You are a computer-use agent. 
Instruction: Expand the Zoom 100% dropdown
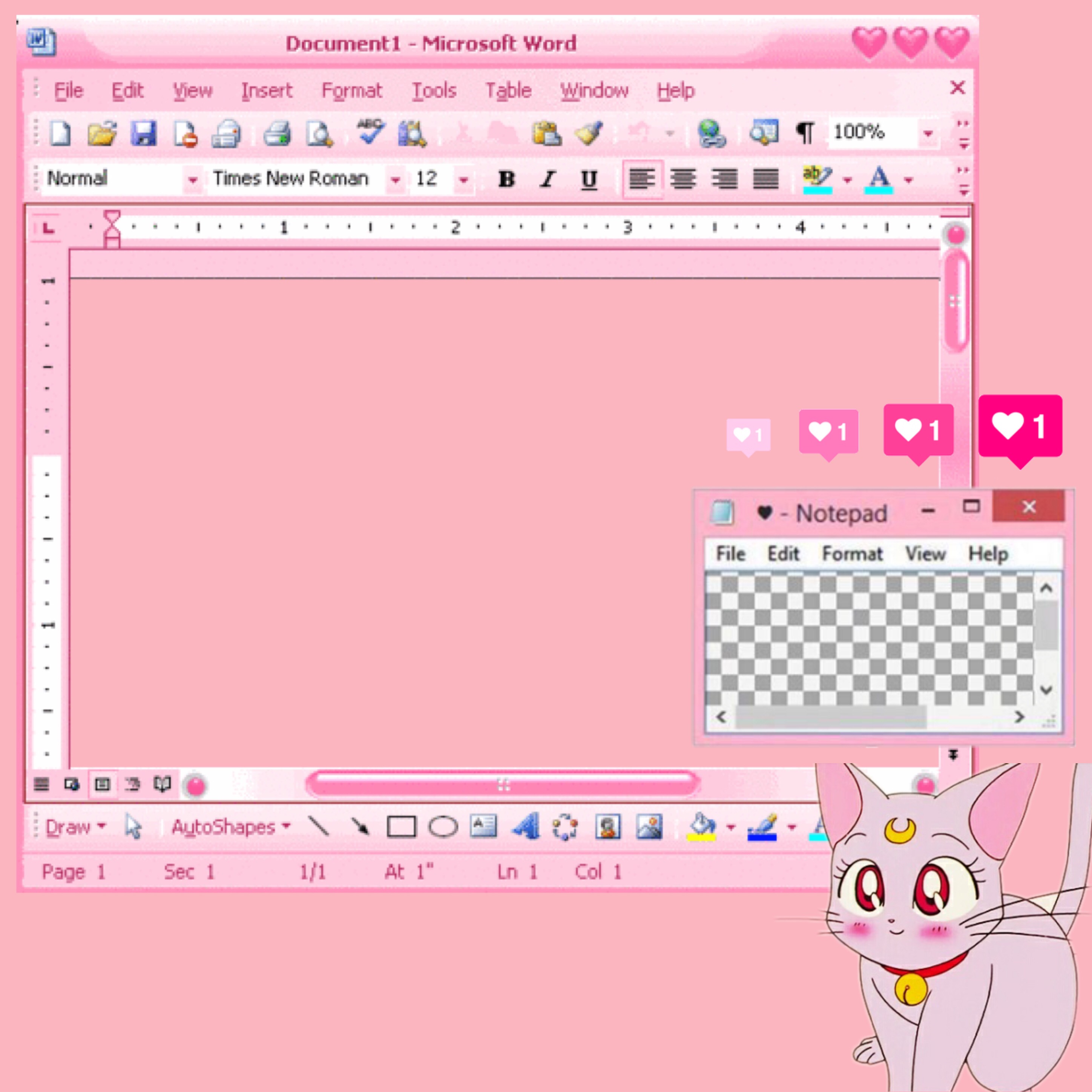click(x=928, y=134)
